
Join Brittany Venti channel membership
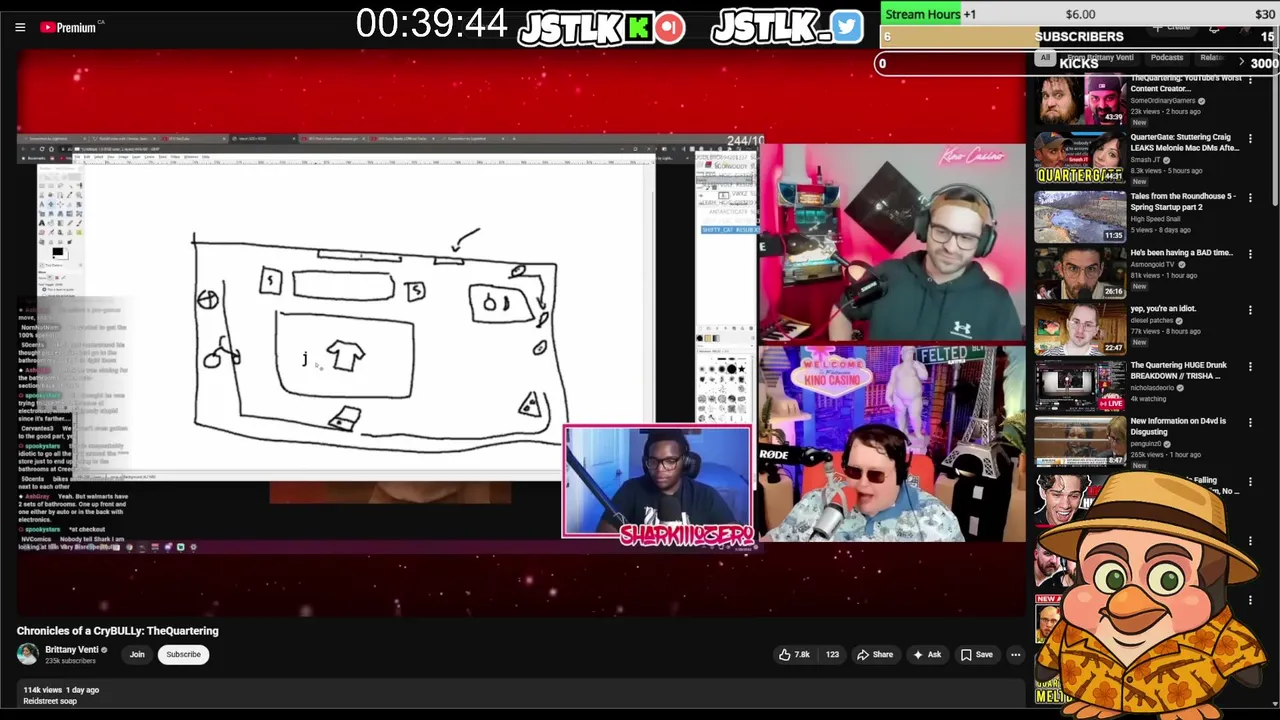[x=137, y=654]
